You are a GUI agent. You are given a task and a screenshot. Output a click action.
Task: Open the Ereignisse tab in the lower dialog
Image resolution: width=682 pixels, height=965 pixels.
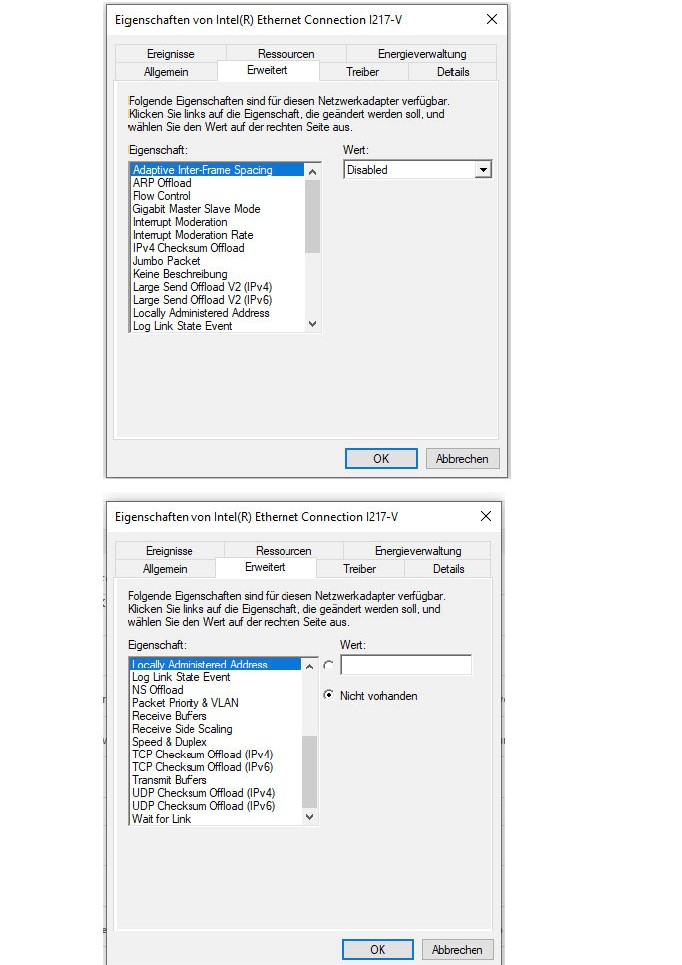(x=169, y=551)
